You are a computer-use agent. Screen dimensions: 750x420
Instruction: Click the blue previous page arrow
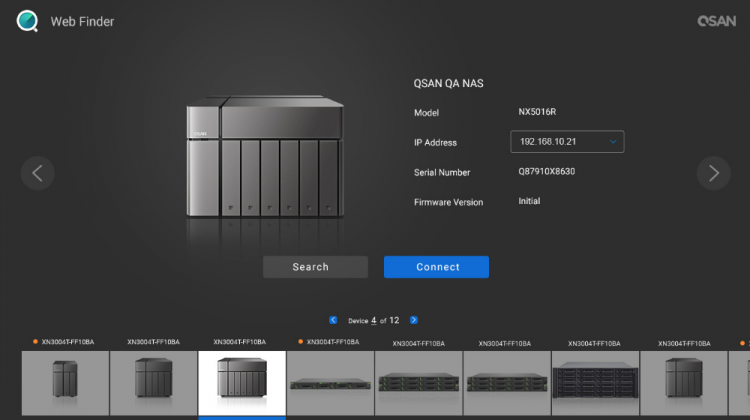point(333,320)
